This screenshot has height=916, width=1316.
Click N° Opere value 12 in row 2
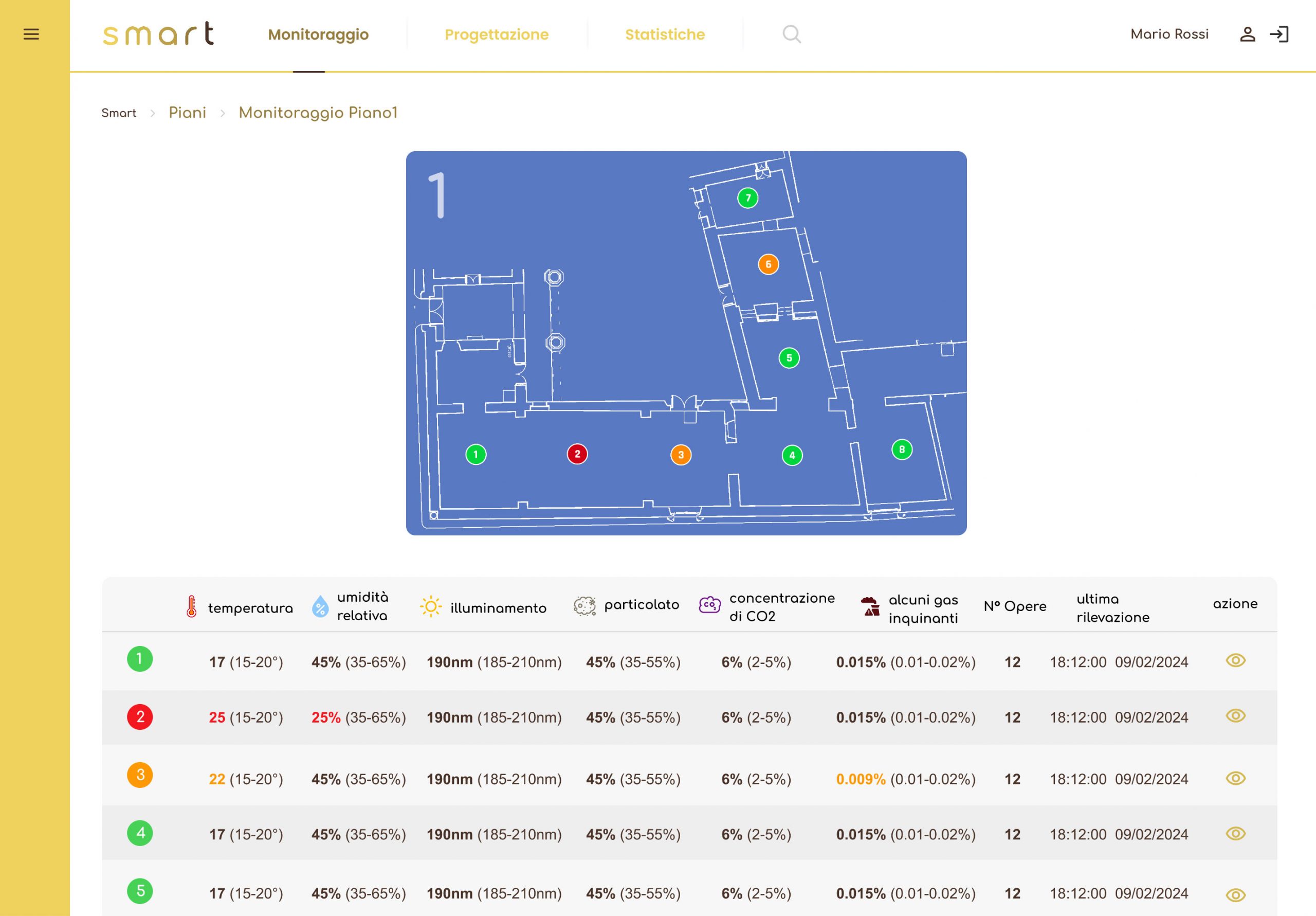click(x=1012, y=717)
